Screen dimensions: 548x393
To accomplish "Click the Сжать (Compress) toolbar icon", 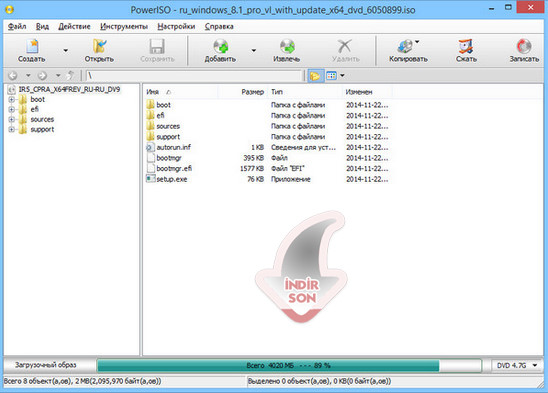I will click(466, 50).
